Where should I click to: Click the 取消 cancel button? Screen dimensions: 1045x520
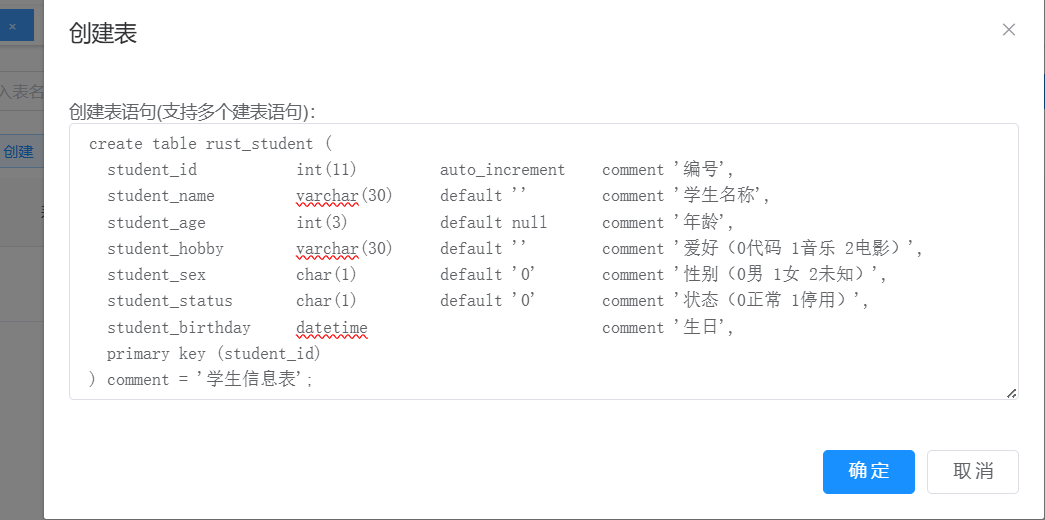pos(972,471)
